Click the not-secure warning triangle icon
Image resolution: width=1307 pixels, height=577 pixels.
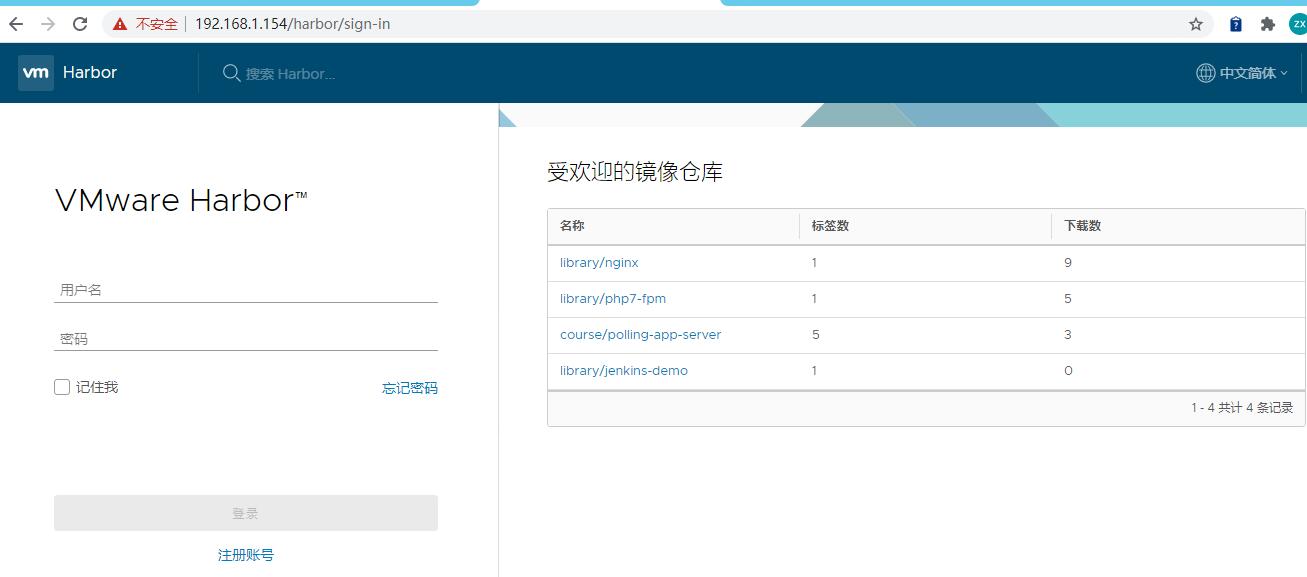120,24
